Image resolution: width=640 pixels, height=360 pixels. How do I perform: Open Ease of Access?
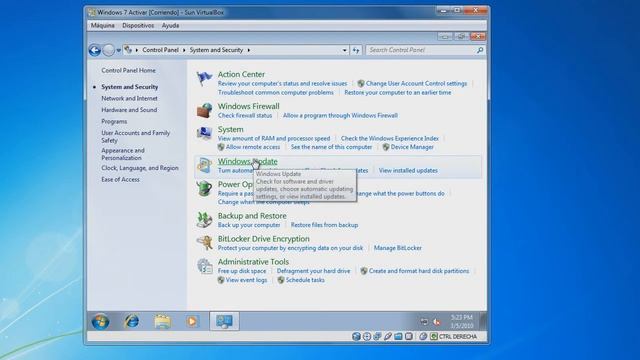point(120,179)
